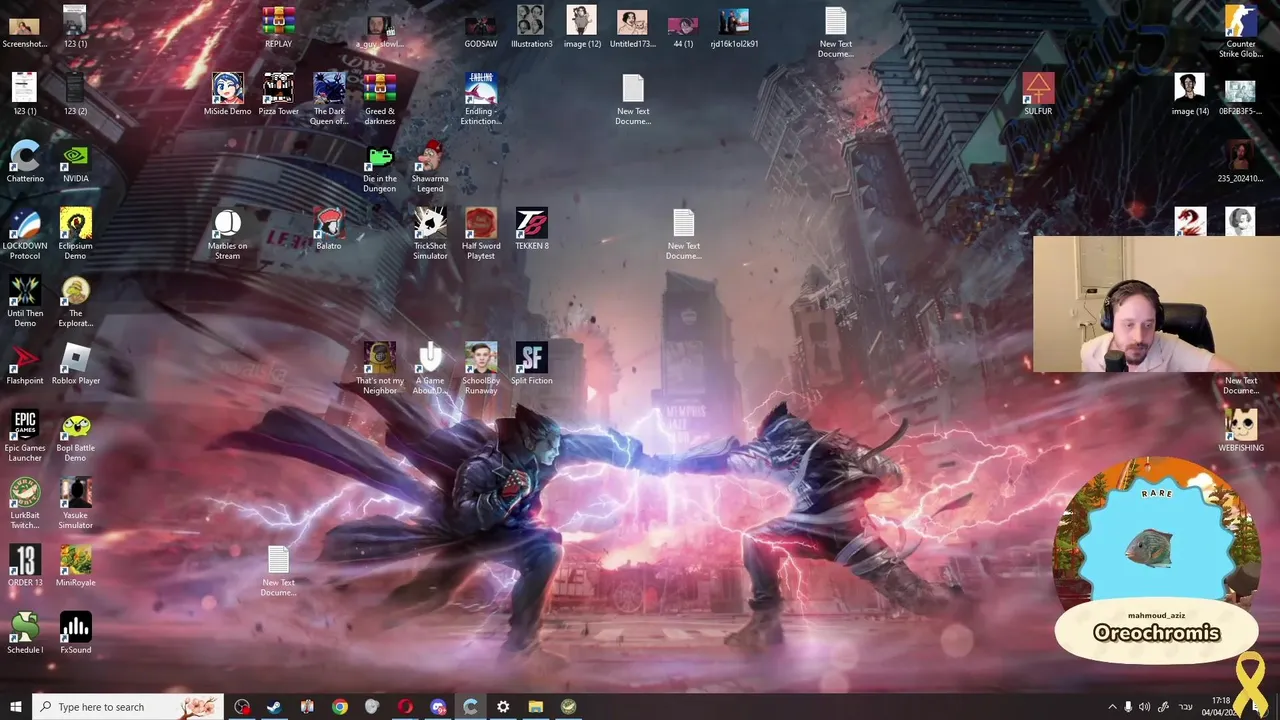Launch Half Sword Playtest shortcut
This screenshot has height=720, width=1280.
pyautogui.click(x=481, y=234)
